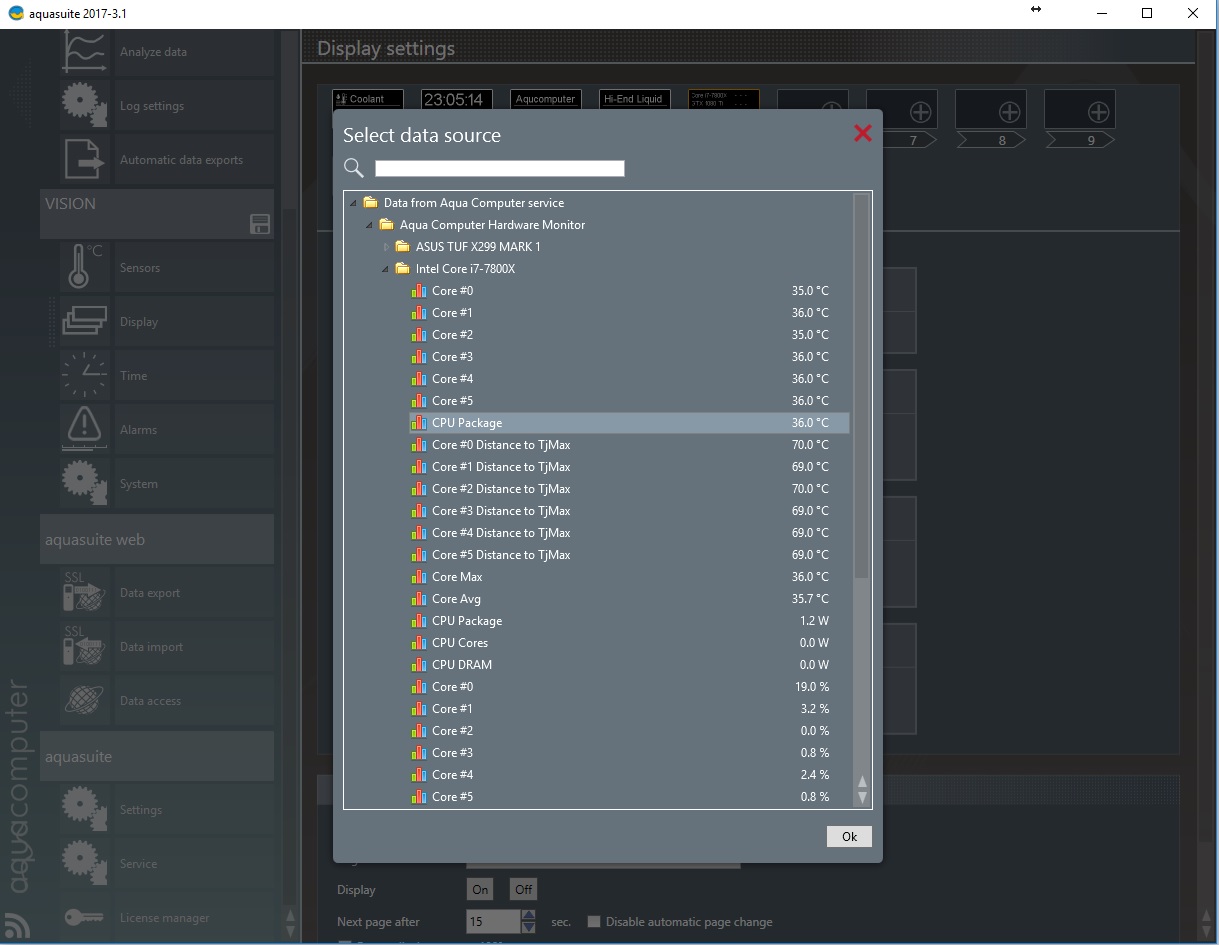
Task: Confirm the selection with the Ok button
Action: click(x=849, y=837)
